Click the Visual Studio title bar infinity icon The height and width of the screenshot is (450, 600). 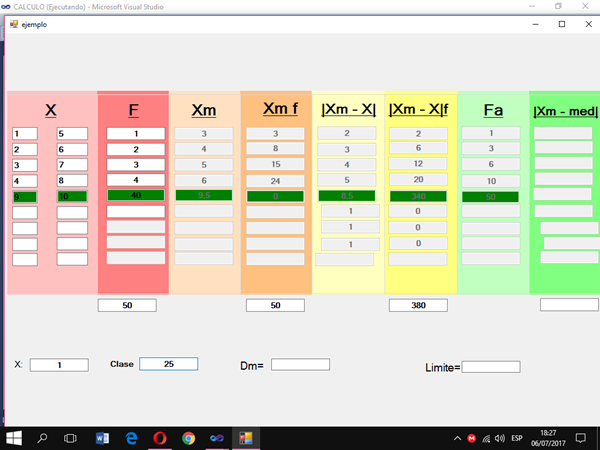pyautogui.click(x=6, y=7)
